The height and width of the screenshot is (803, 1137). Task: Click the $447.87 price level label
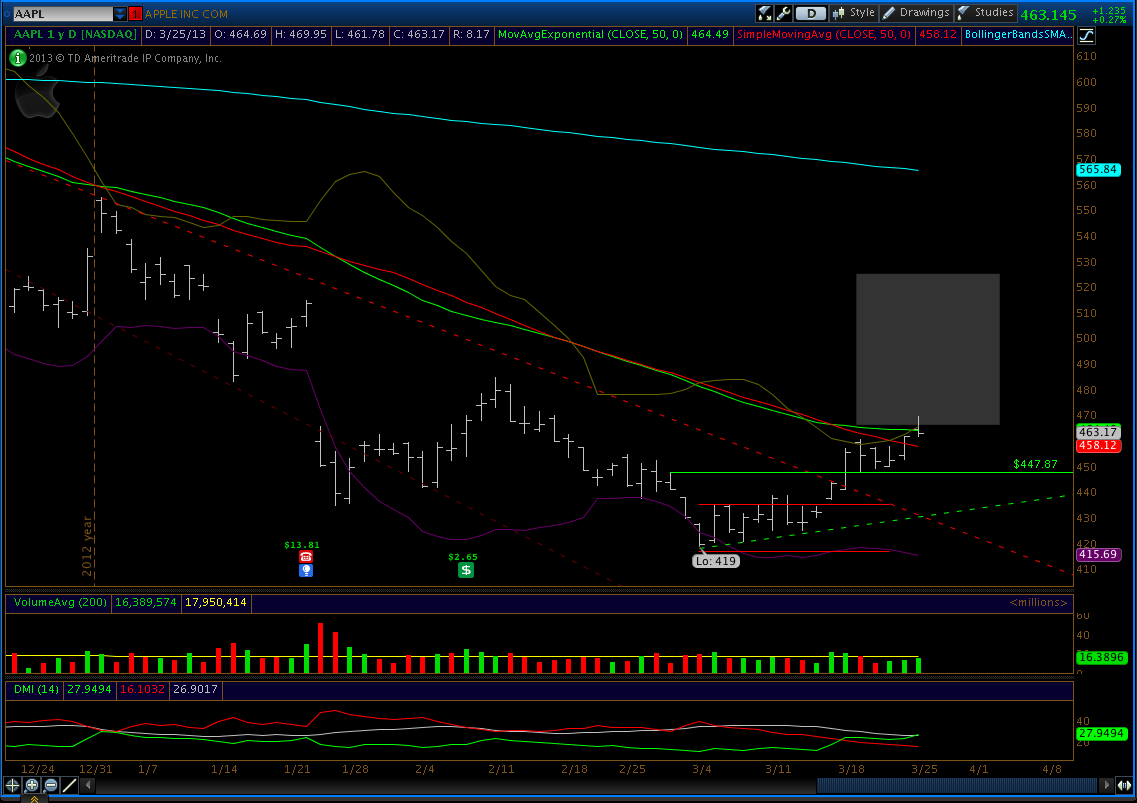[x=1035, y=464]
